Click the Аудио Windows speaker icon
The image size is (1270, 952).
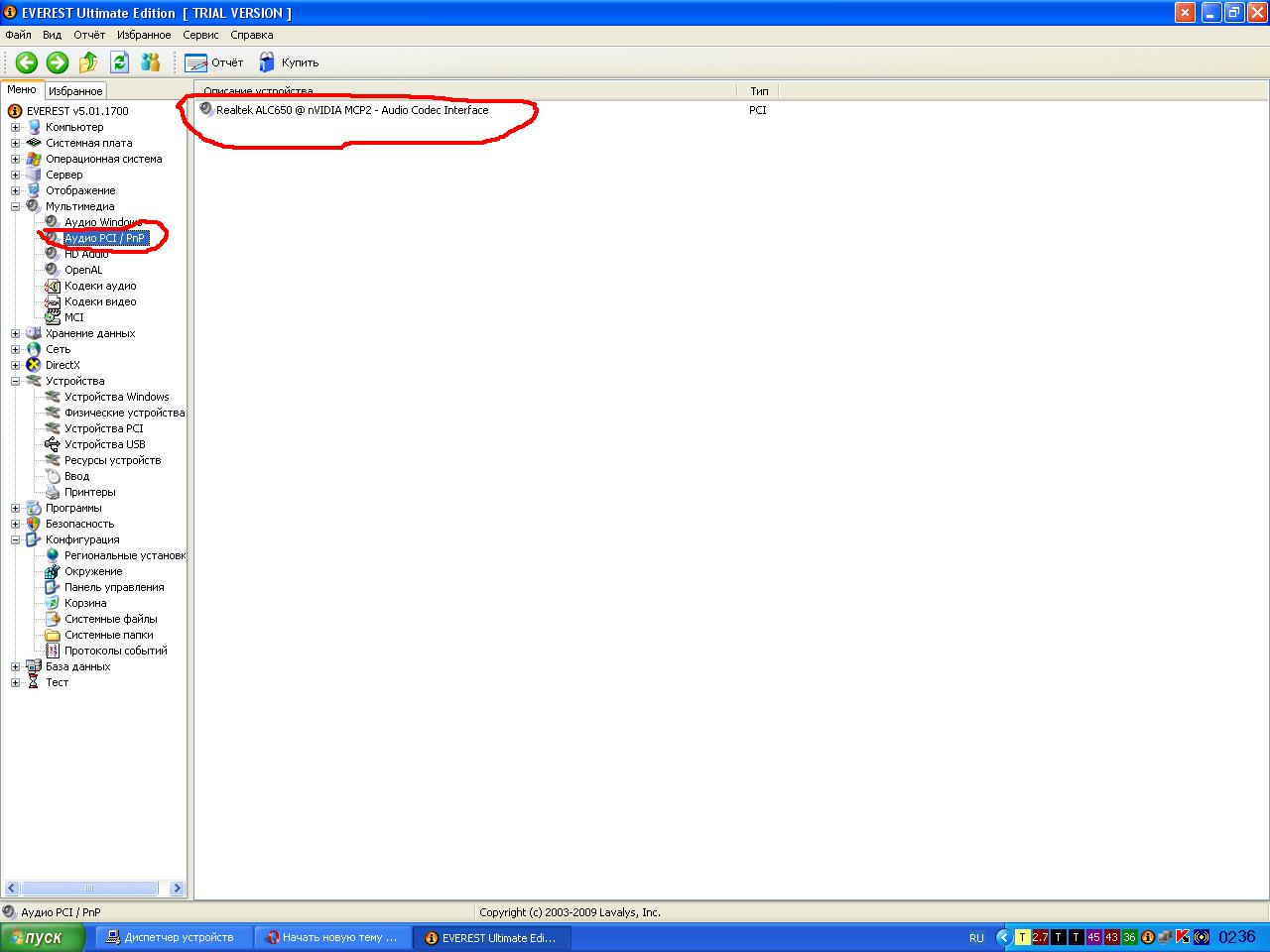point(53,222)
